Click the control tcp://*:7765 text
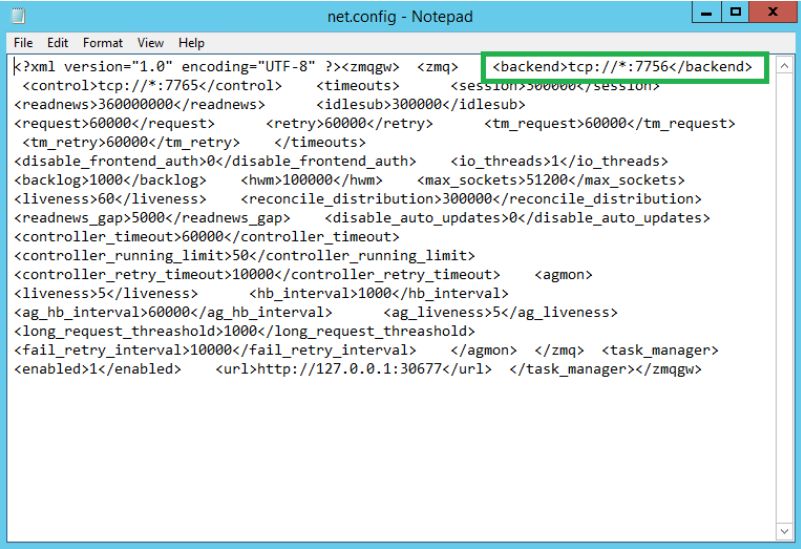The height and width of the screenshot is (549, 801). [x=152, y=86]
